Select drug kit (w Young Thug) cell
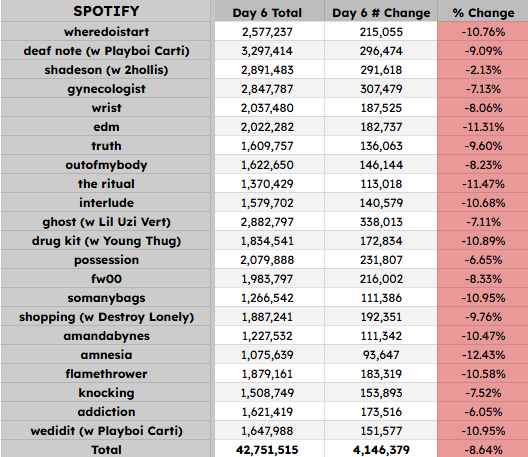528x457 pixels. click(106, 241)
